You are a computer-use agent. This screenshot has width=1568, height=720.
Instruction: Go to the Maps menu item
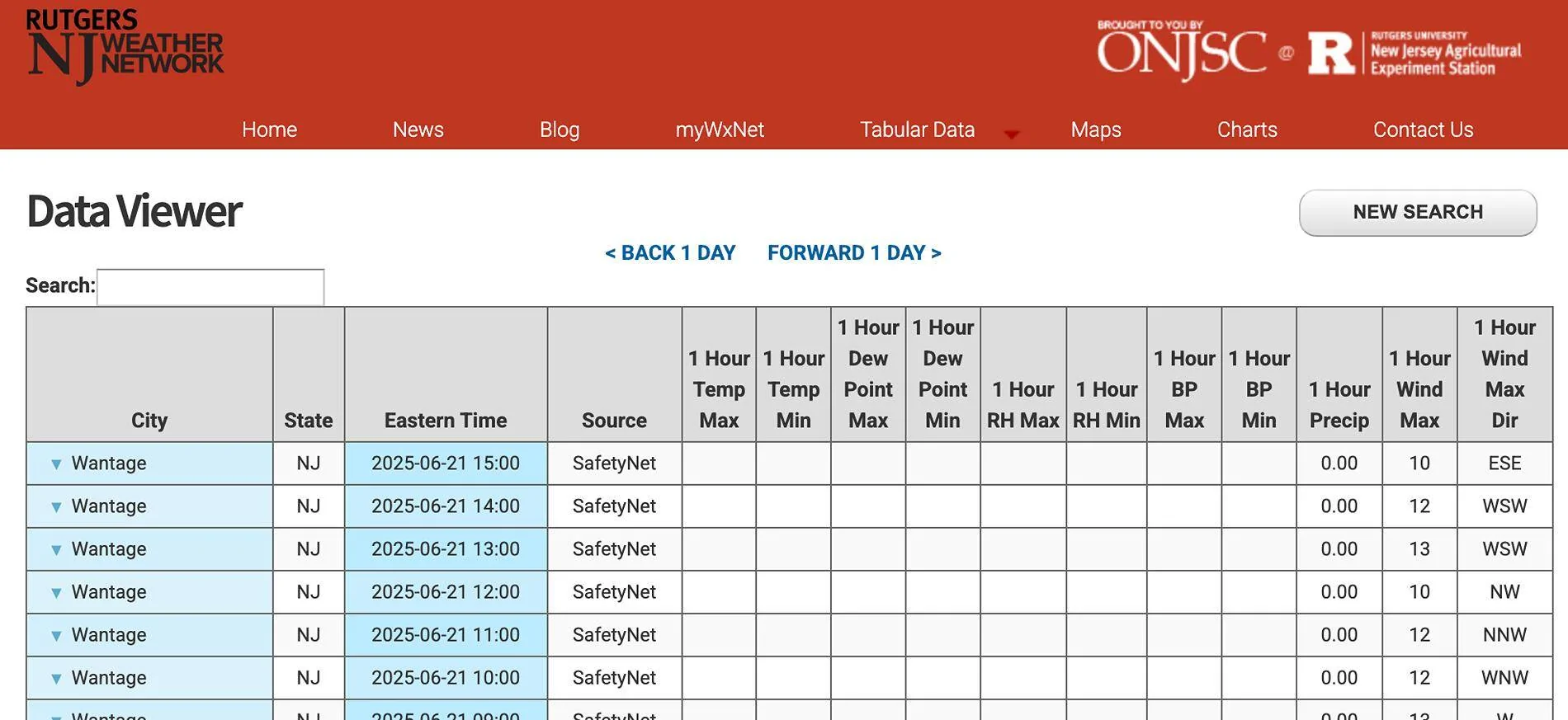pyautogui.click(x=1096, y=129)
